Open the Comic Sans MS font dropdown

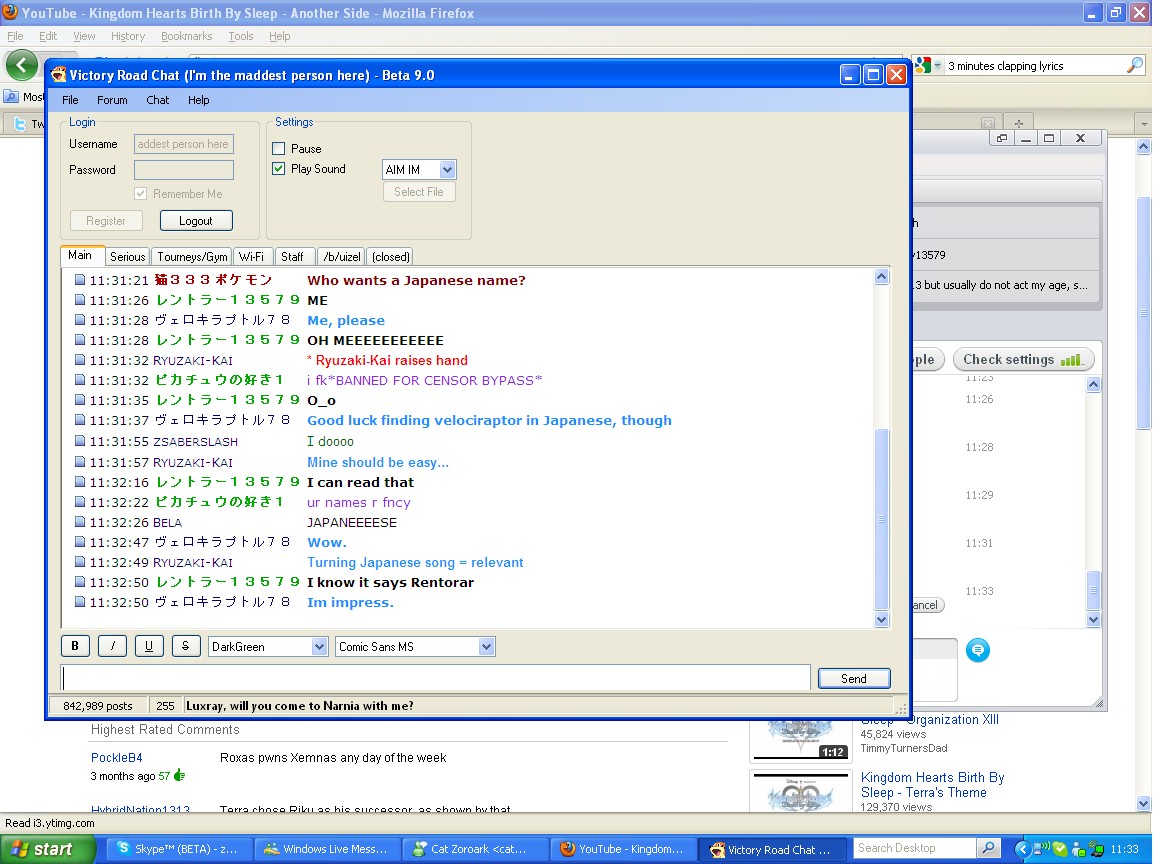point(486,647)
